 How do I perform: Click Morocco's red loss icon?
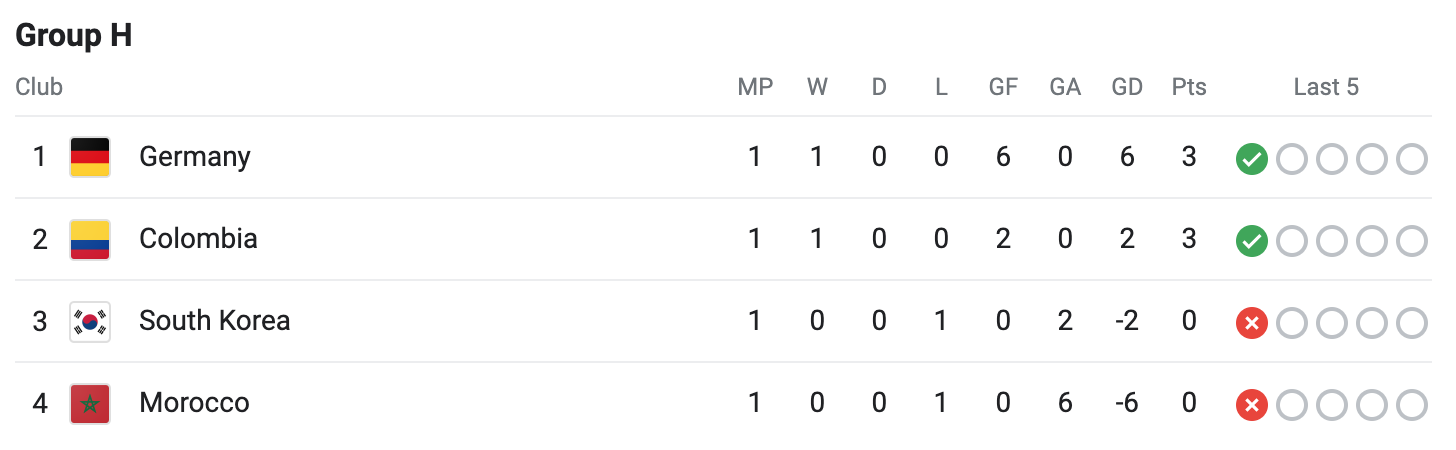(1251, 404)
